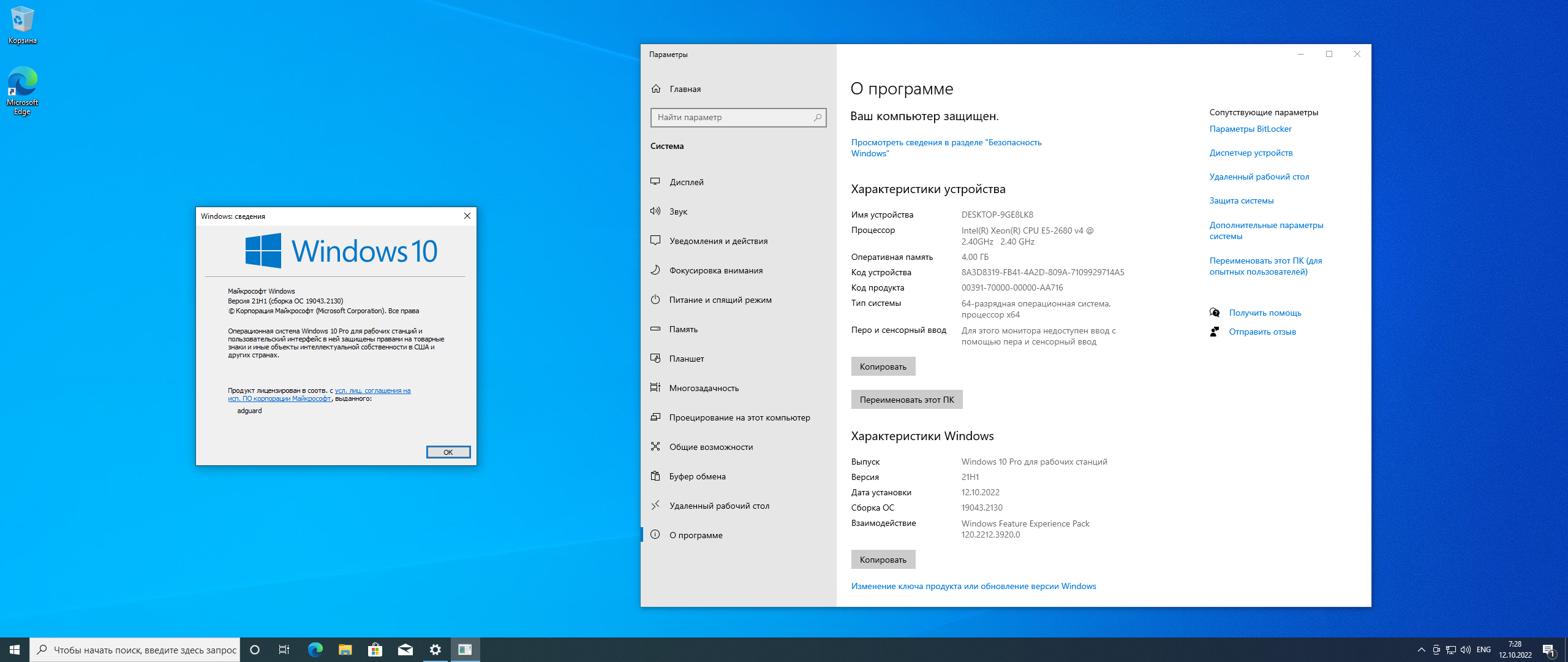Click the device name DESKTOP-9GE8LK8

click(x=997, y=215)
